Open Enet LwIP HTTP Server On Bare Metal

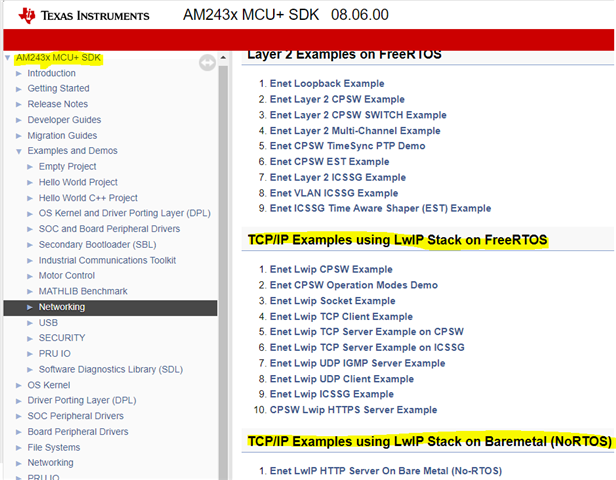pos(386,471)
